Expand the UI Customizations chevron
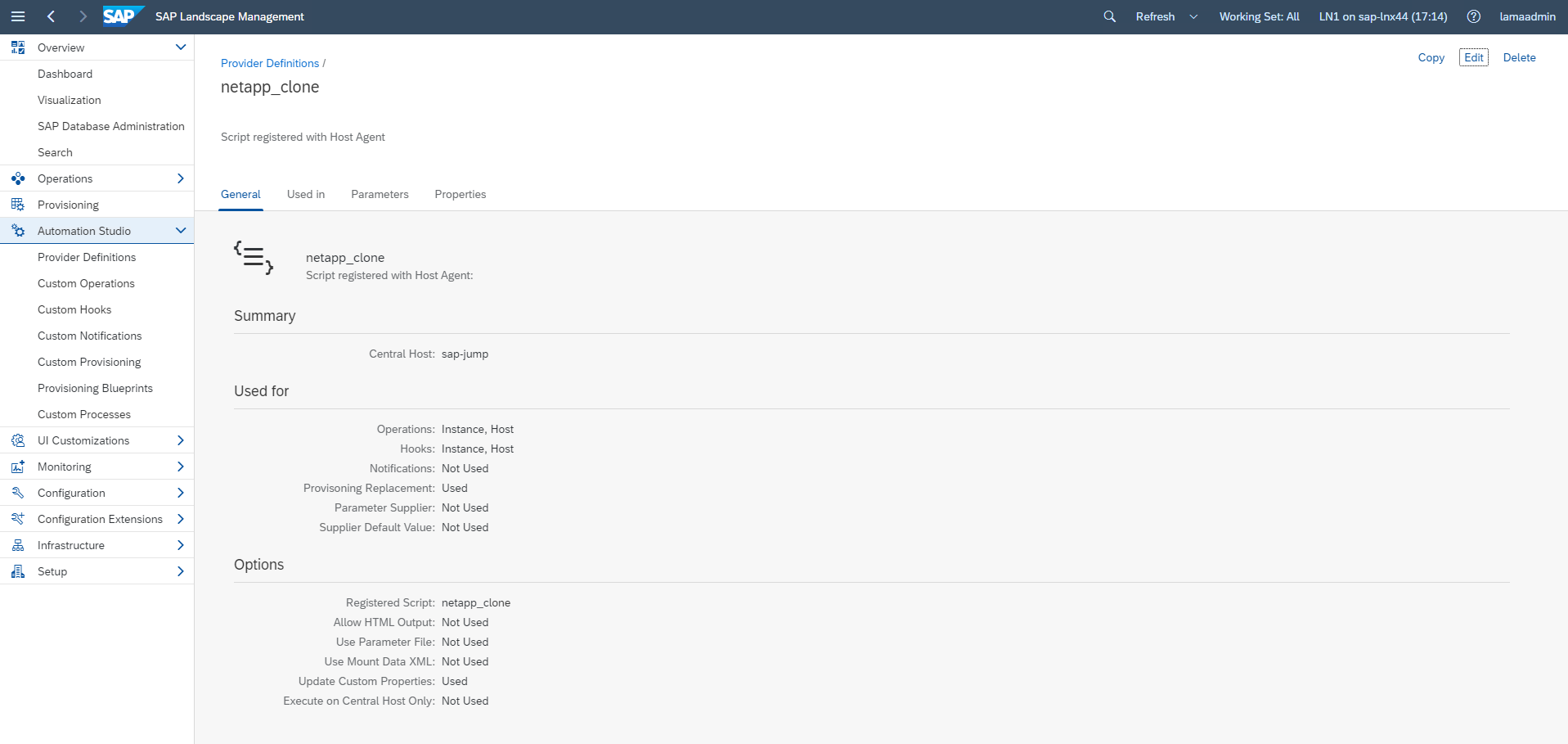Screen dimensions: 1568x744 (x=181, y=440)
